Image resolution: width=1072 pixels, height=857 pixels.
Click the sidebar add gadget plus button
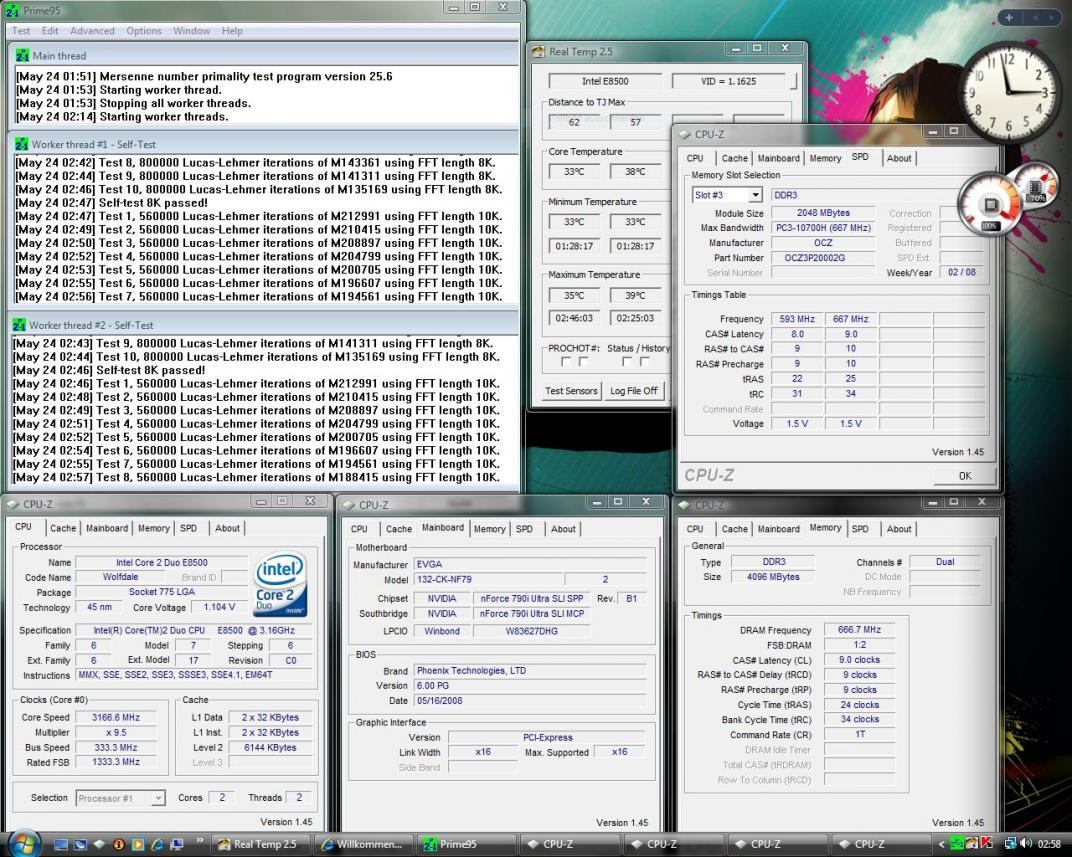click(x=1009, y=17)
